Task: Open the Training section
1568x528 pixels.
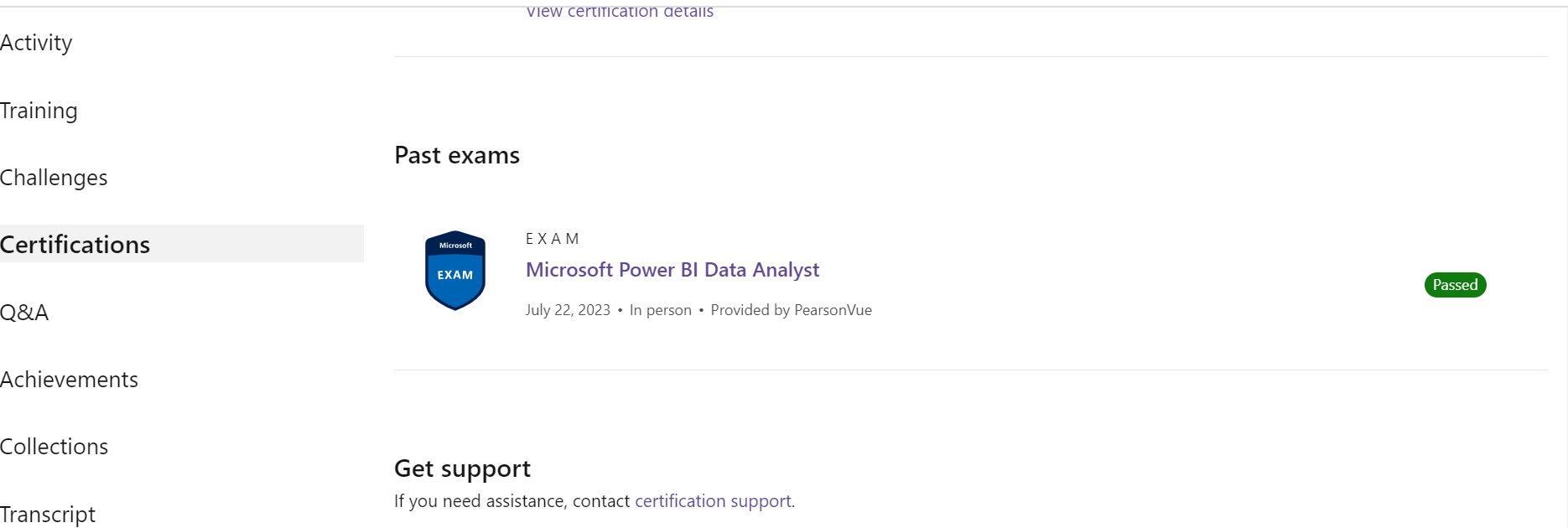Action: [39, 111]
